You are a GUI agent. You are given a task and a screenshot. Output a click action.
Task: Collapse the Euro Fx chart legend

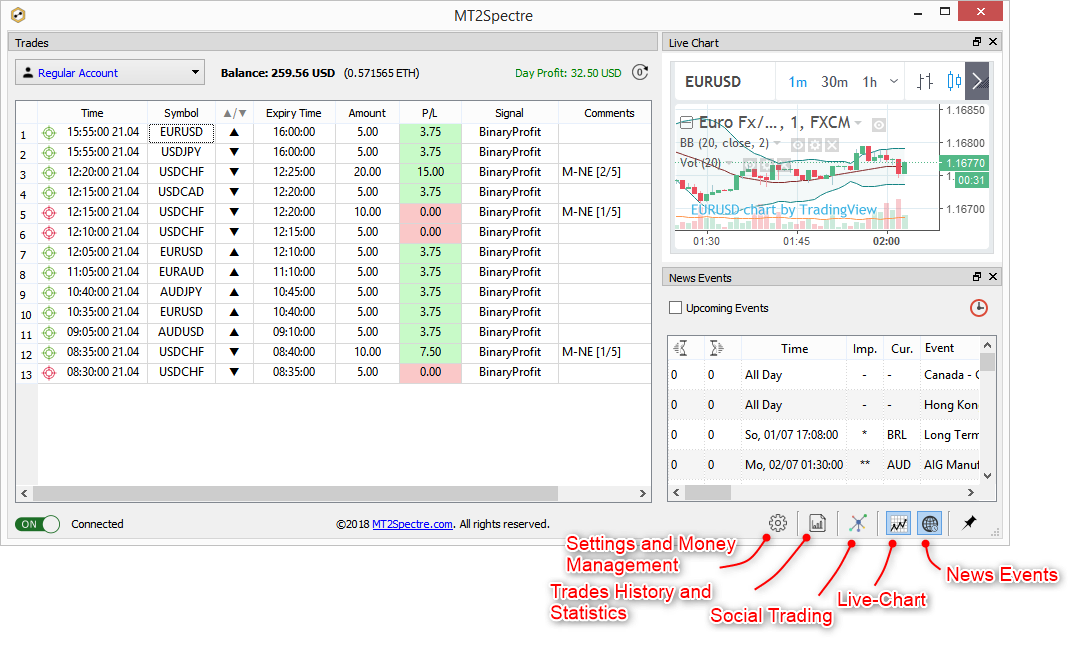tap(686, 123)
